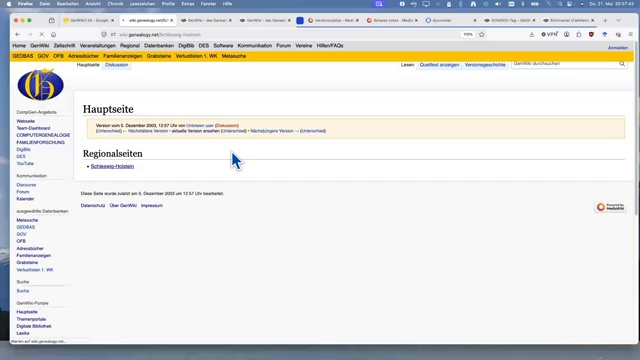Open the Firefox downloads panel

point(531,35)
